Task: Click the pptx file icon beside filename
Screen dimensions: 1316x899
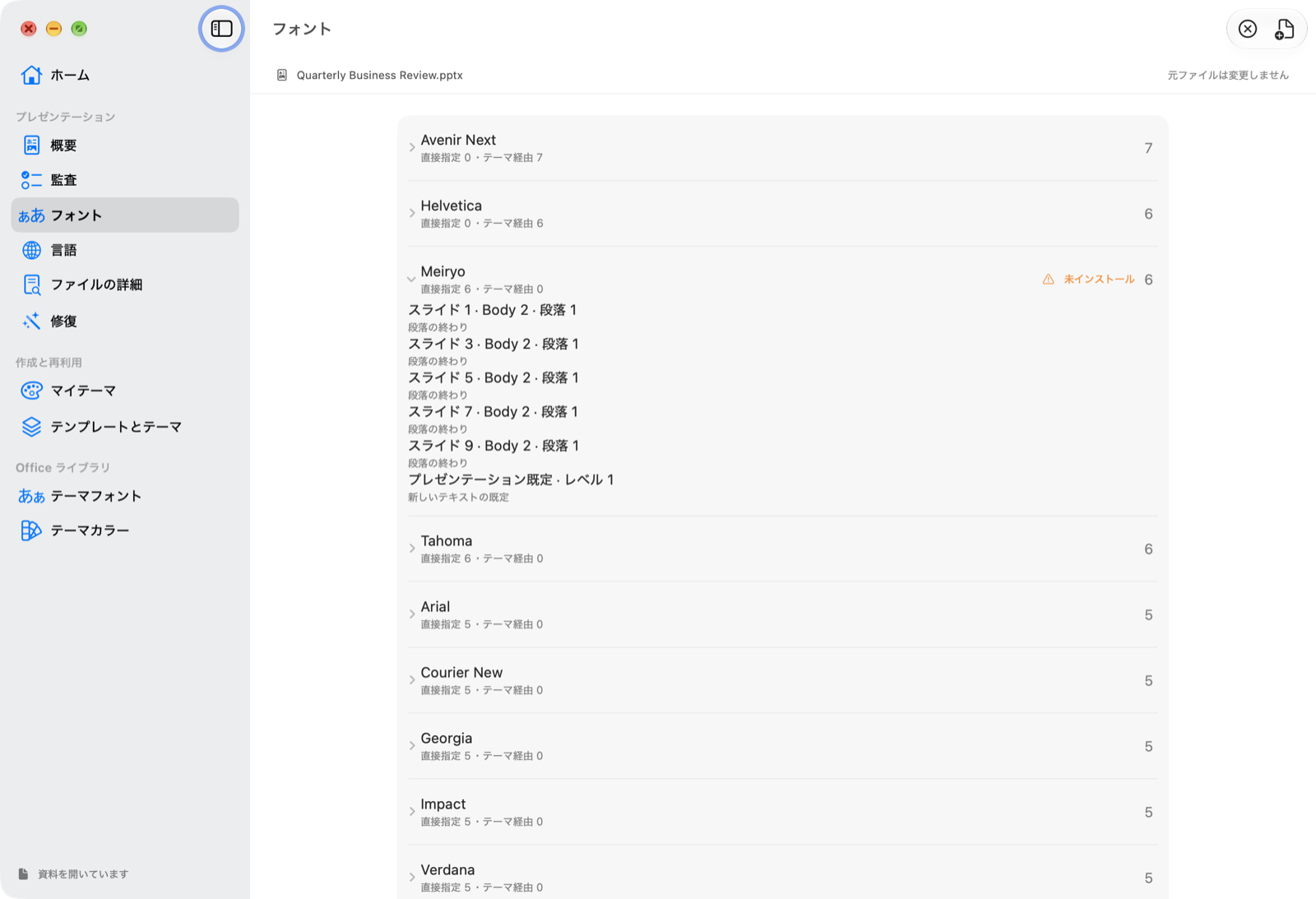Action: point(282,75)
